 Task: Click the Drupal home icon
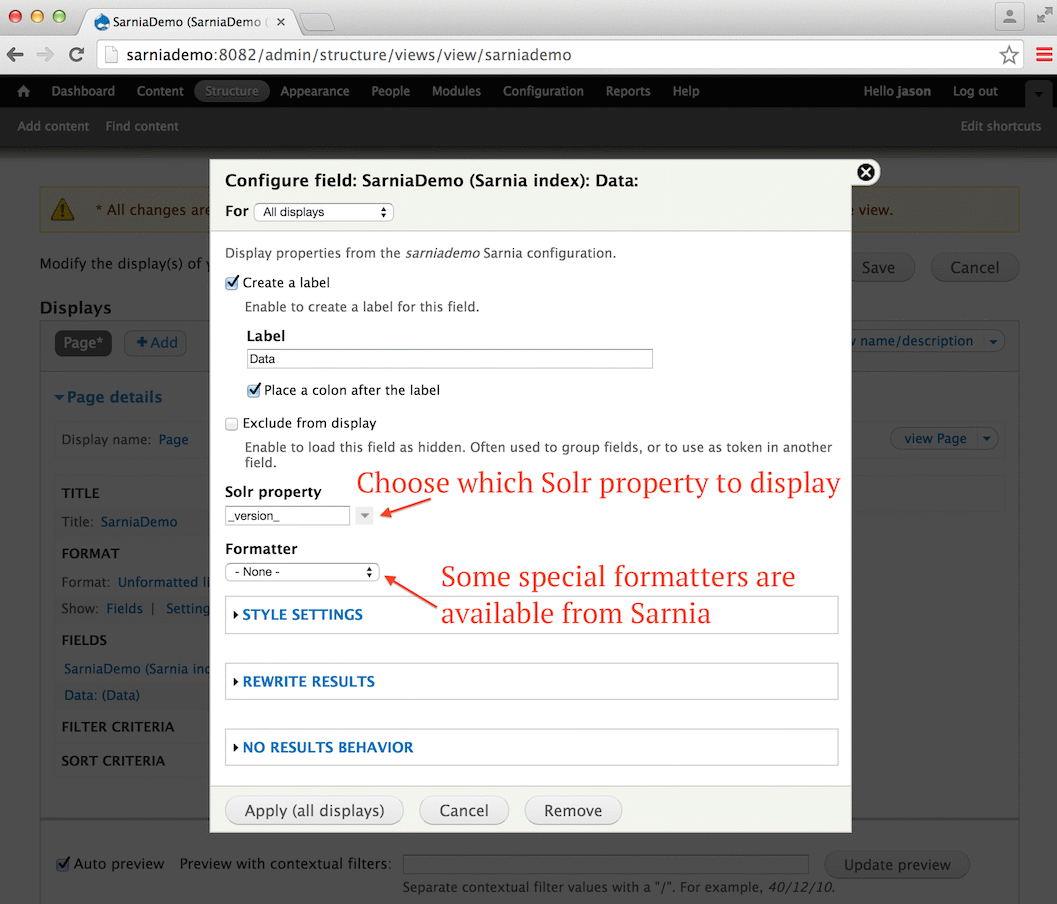point(24,91)
